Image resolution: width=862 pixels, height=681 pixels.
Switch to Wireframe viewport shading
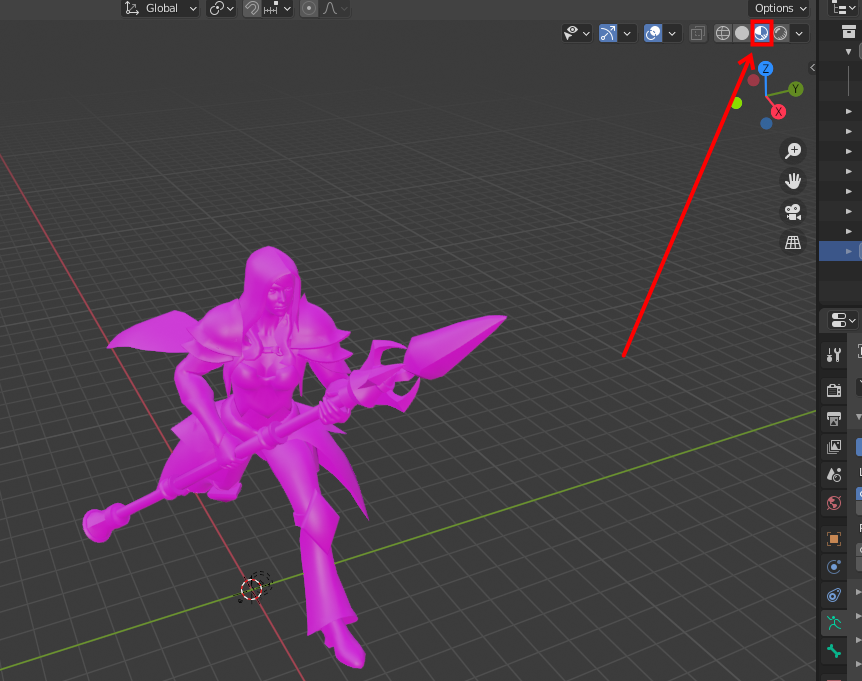723,34
